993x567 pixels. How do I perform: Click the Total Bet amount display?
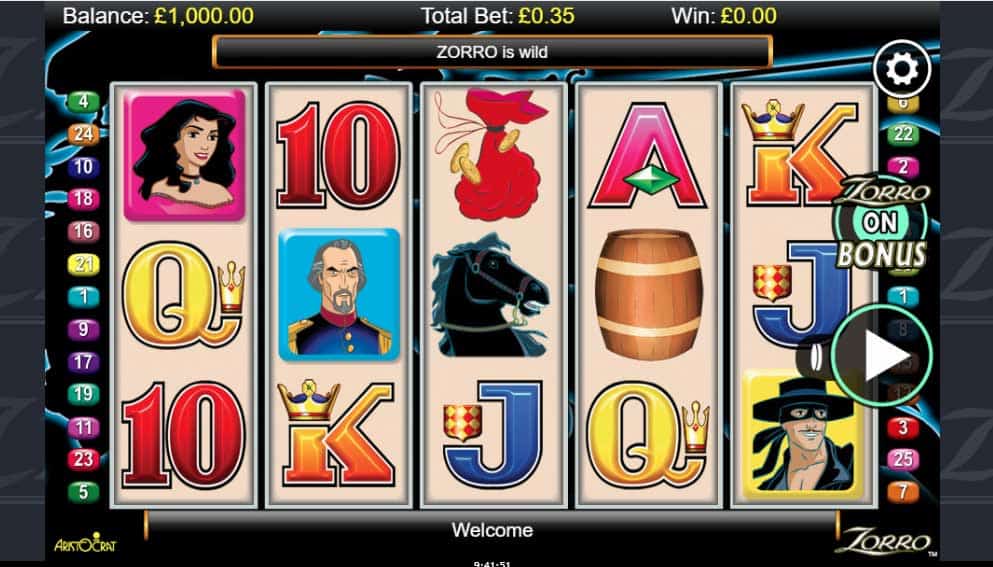(498, 16)
